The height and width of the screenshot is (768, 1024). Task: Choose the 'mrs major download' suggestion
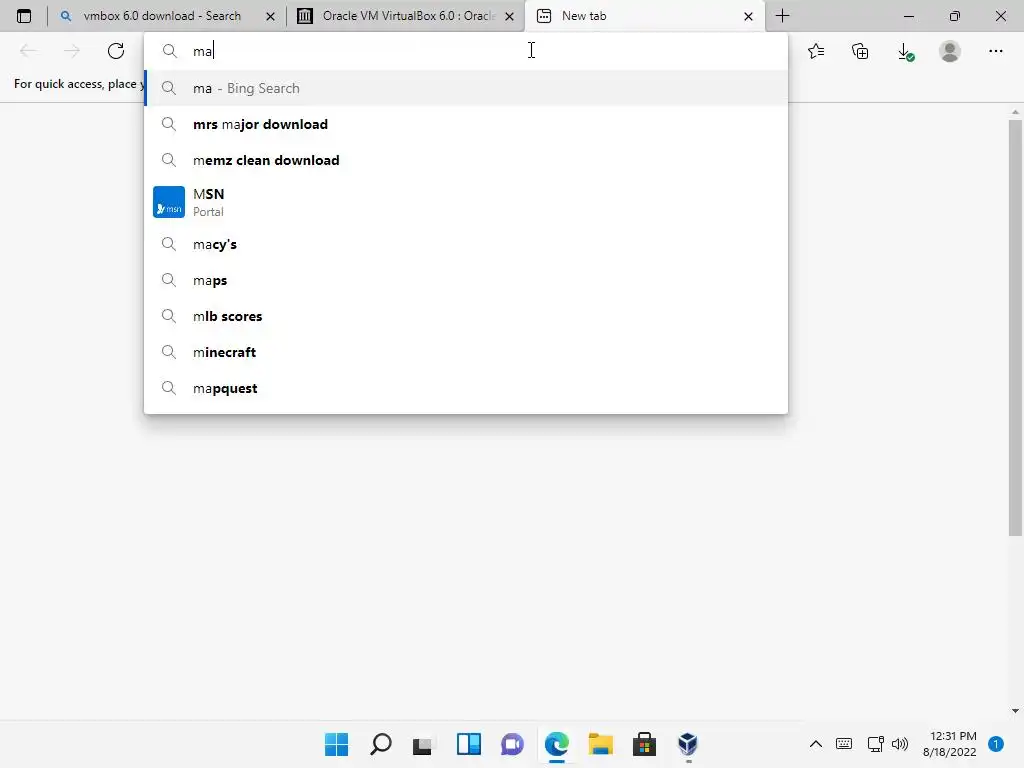466,124
